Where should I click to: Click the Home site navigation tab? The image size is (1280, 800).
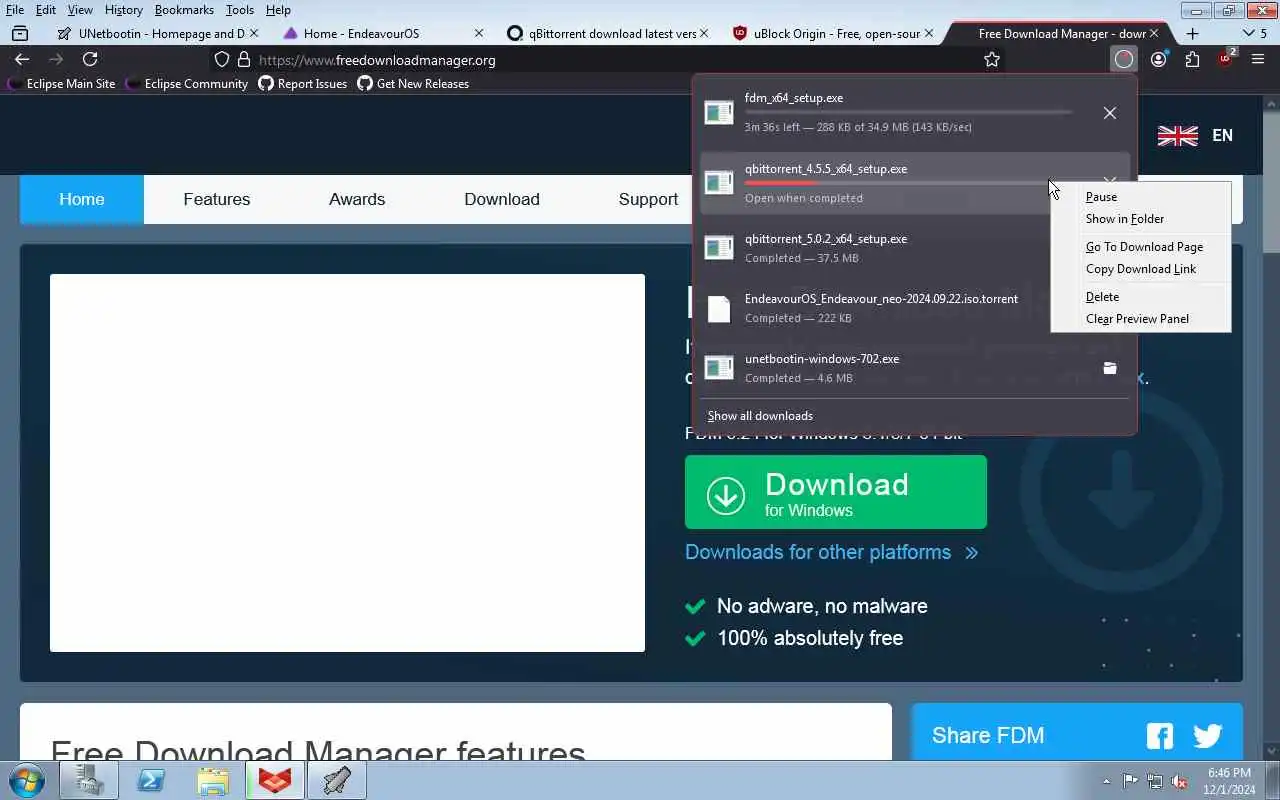pos(82,199)
